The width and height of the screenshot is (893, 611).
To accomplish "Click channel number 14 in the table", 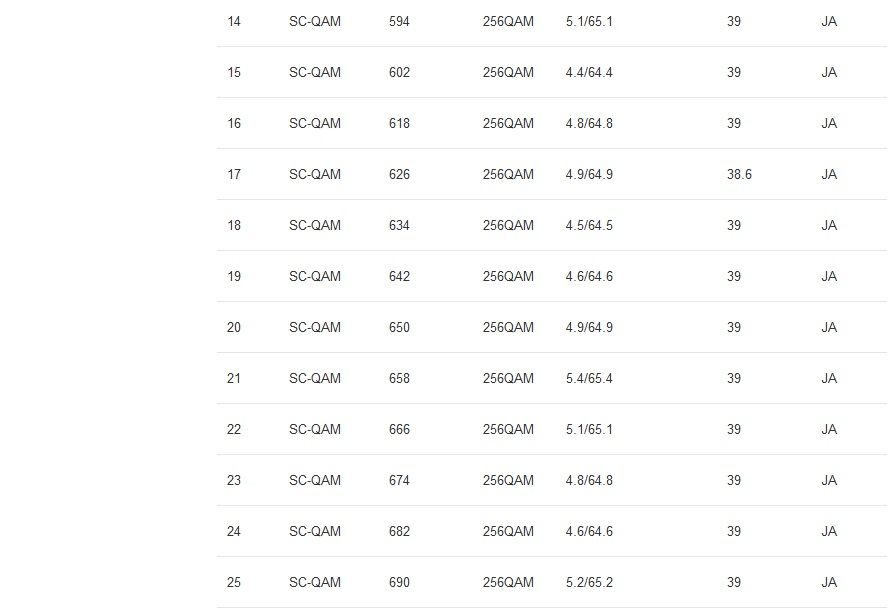I will (234, 21).
